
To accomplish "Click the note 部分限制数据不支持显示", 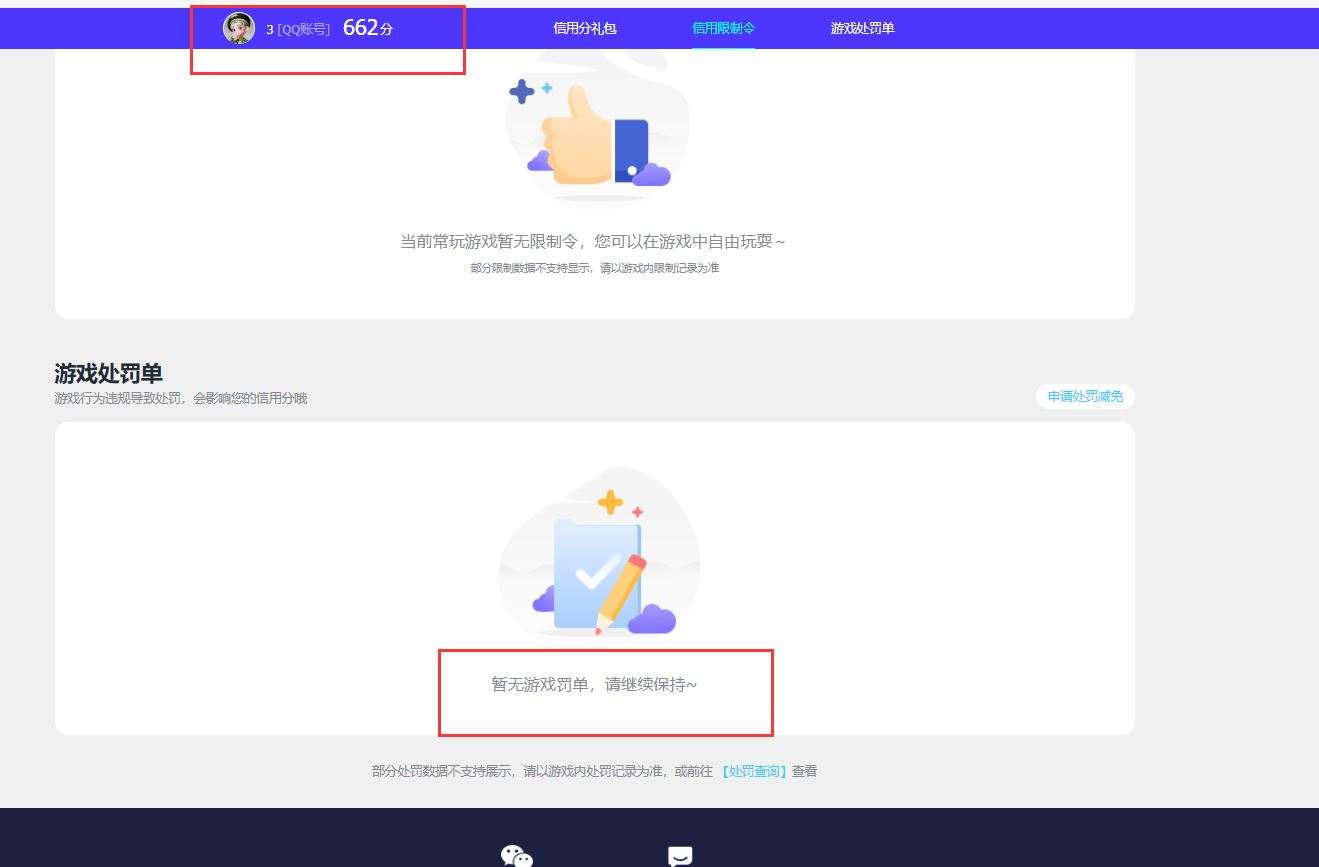I will pyautogui.click(x=532, y=269).
